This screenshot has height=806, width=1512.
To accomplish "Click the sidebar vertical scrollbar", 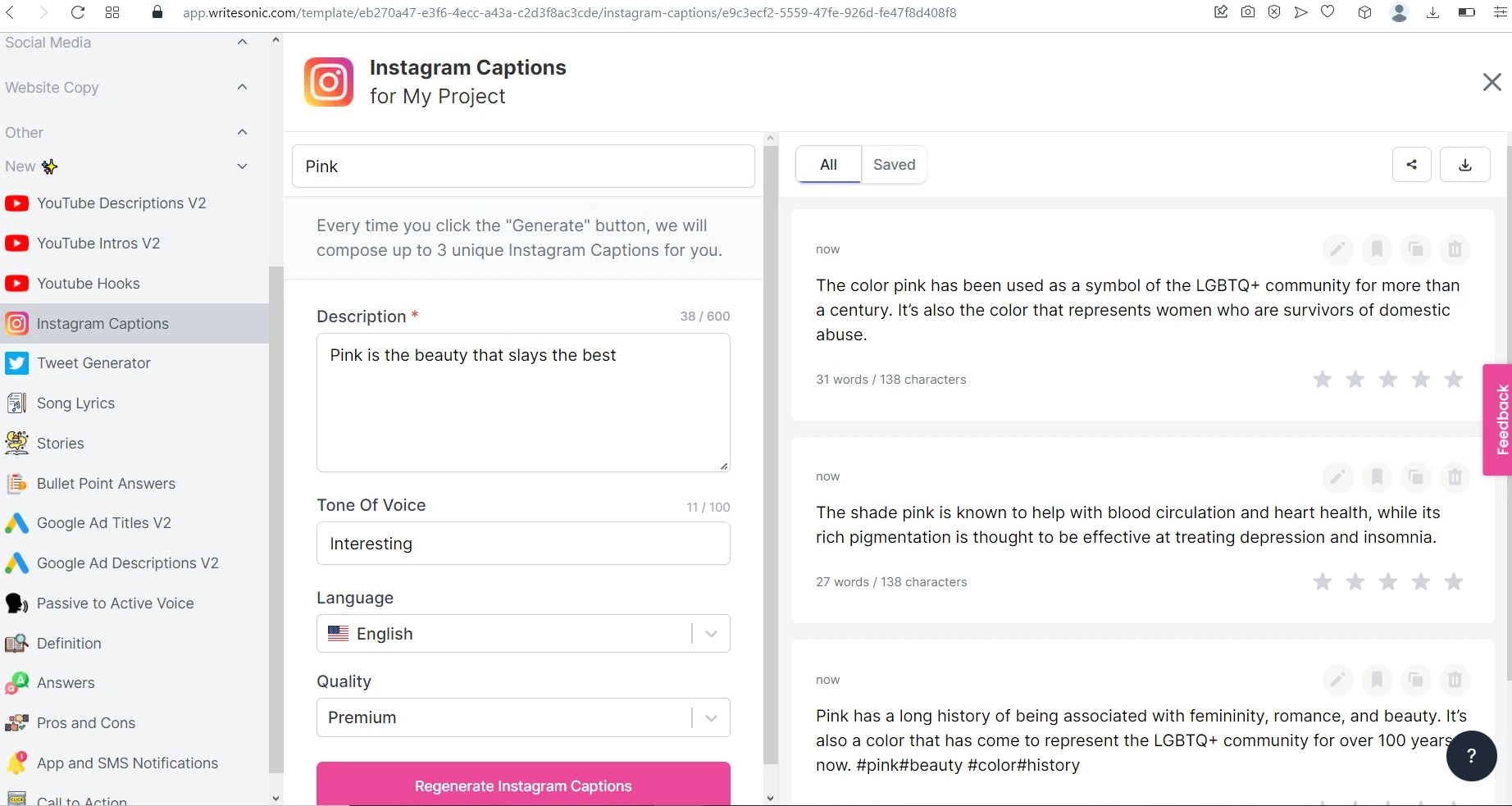I will (x=276, y=520).
